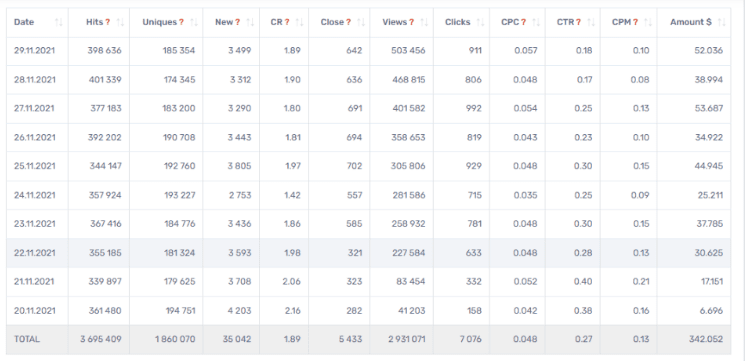
Task: Click the Views column header label
Action: 395,22
